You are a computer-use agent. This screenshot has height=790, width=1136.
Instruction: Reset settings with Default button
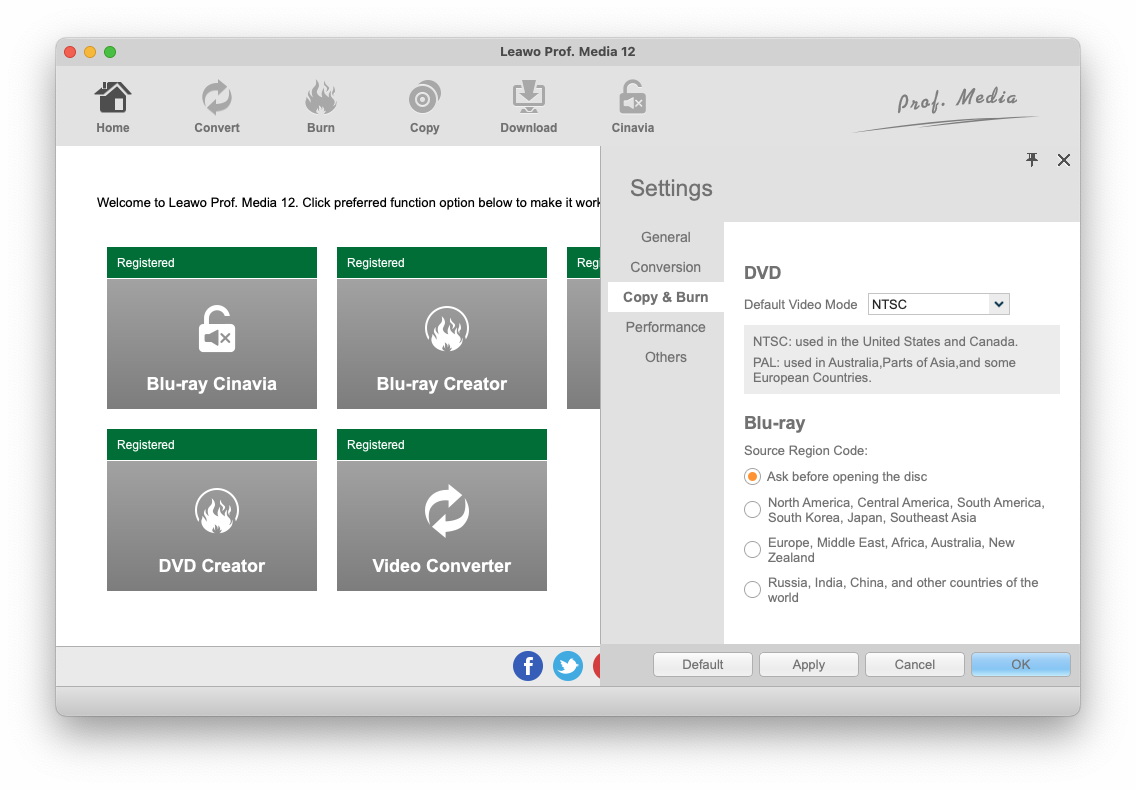pos(703,664)
